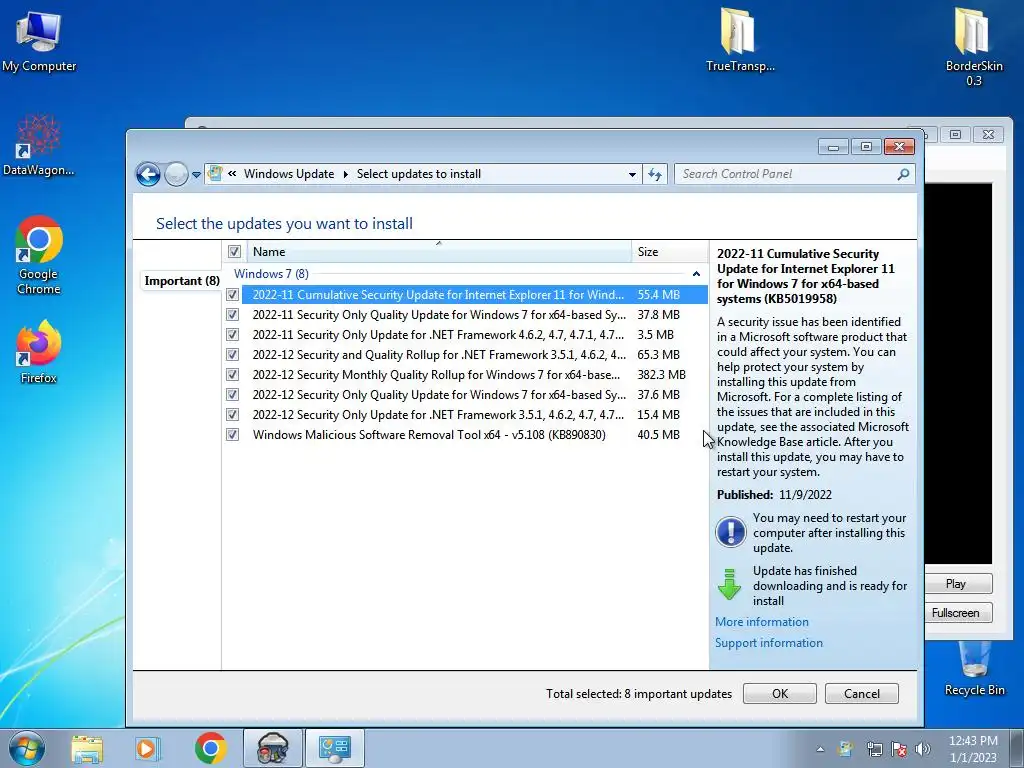1024x768 pixels.
Task: Click the 65.3 MB size value
Action: click(658, 355)
